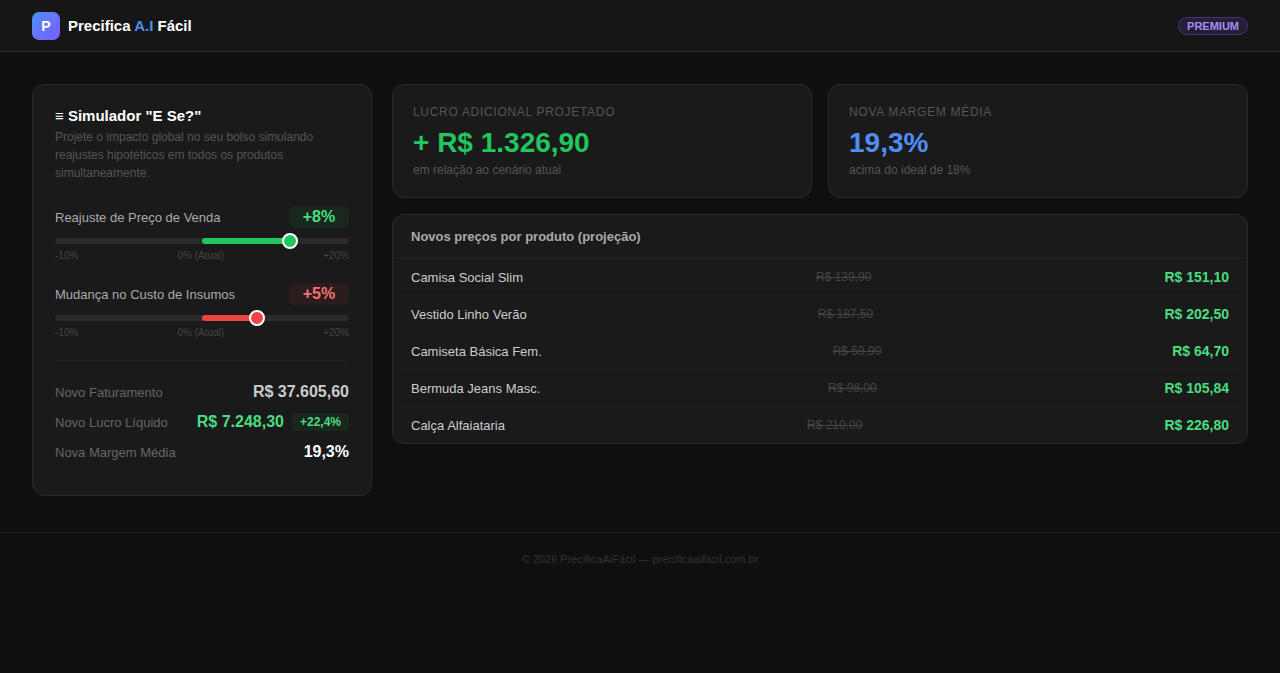Click the +22,4% profit growth badge
This screenshot has height=673, width=1280.
(x=321, y=422)
